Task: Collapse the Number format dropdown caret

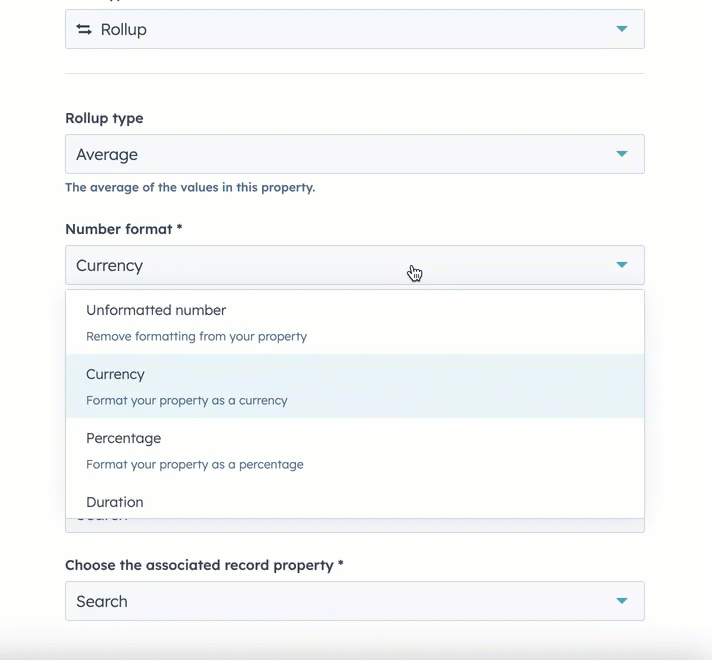Action: click(x=622, y=265)
